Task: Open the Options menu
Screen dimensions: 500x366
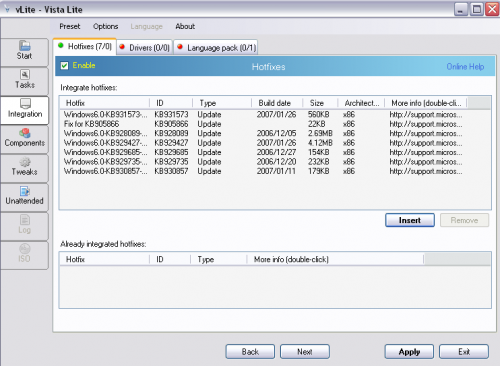Action: pos(105,26)
